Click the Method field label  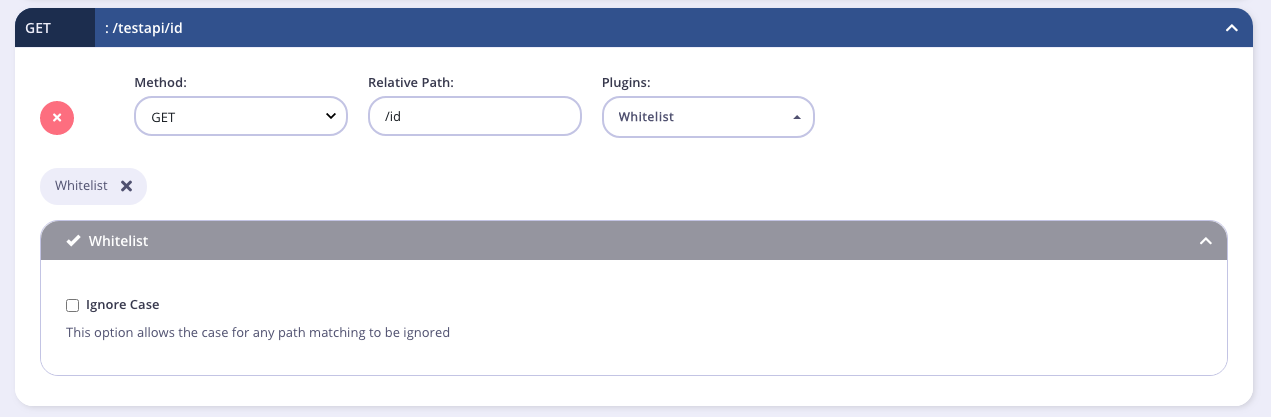(x=160, y=82)
